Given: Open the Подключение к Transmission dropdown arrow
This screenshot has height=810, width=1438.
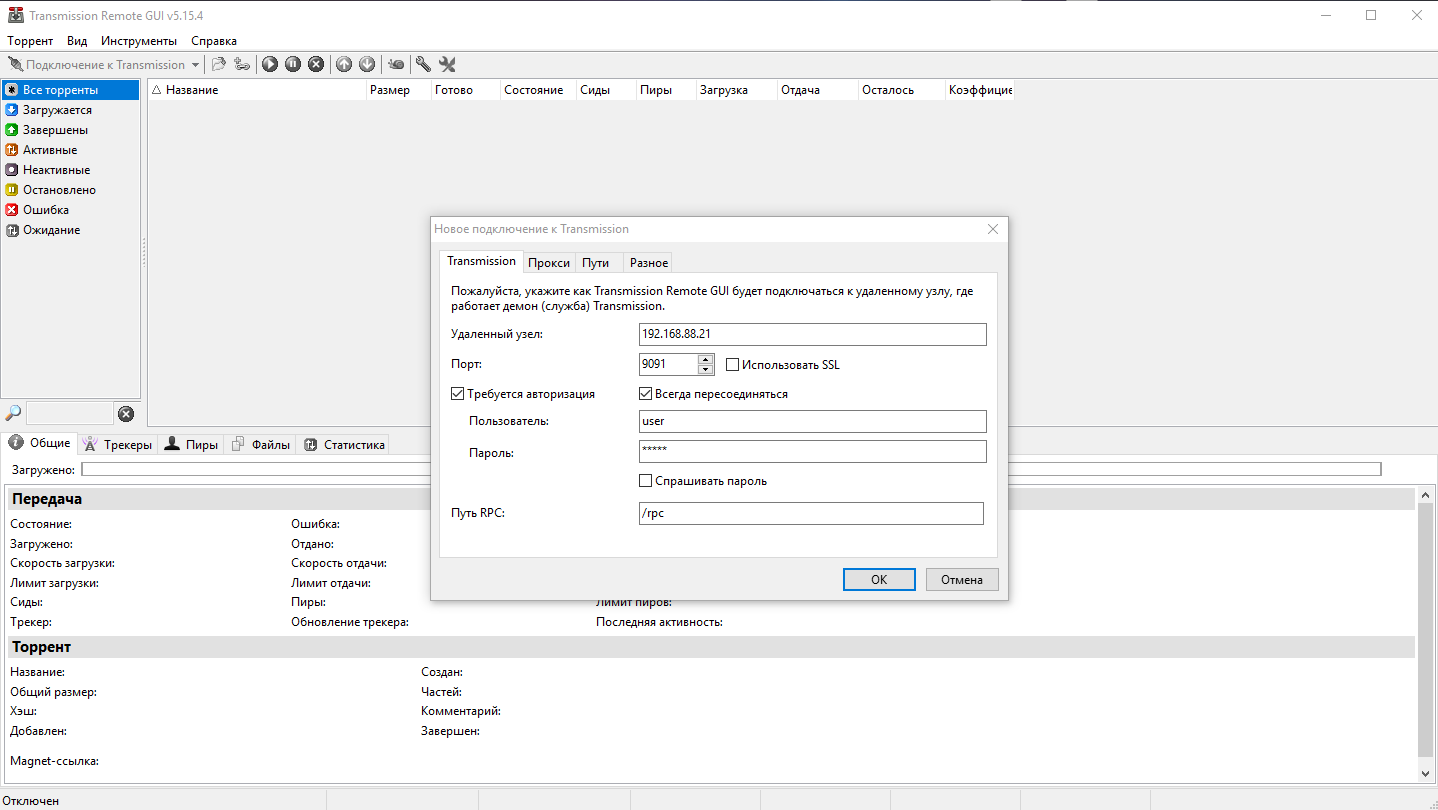Looking at the screenshot, I should point(194,65).
